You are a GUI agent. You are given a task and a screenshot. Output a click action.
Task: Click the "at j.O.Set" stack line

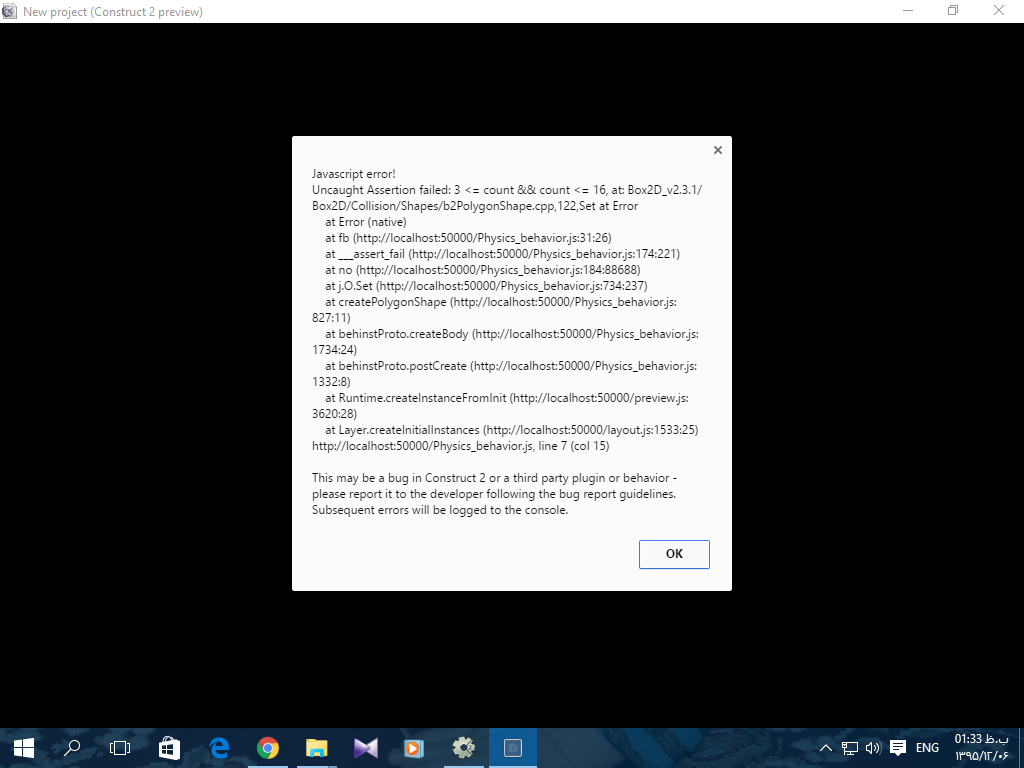point(486,286)
